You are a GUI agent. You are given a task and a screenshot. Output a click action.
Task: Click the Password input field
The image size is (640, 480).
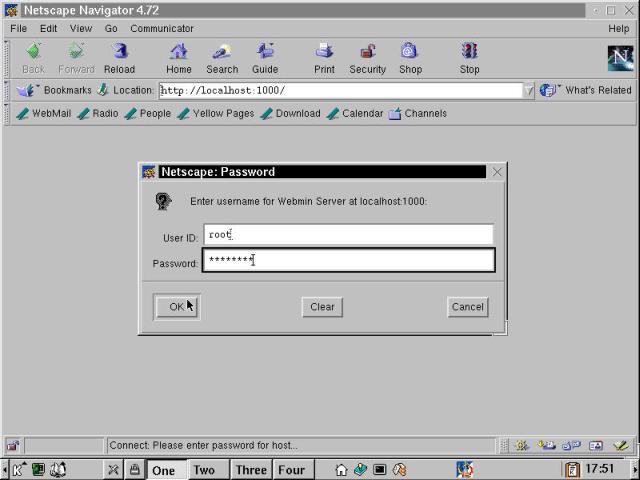coord(349,260)
